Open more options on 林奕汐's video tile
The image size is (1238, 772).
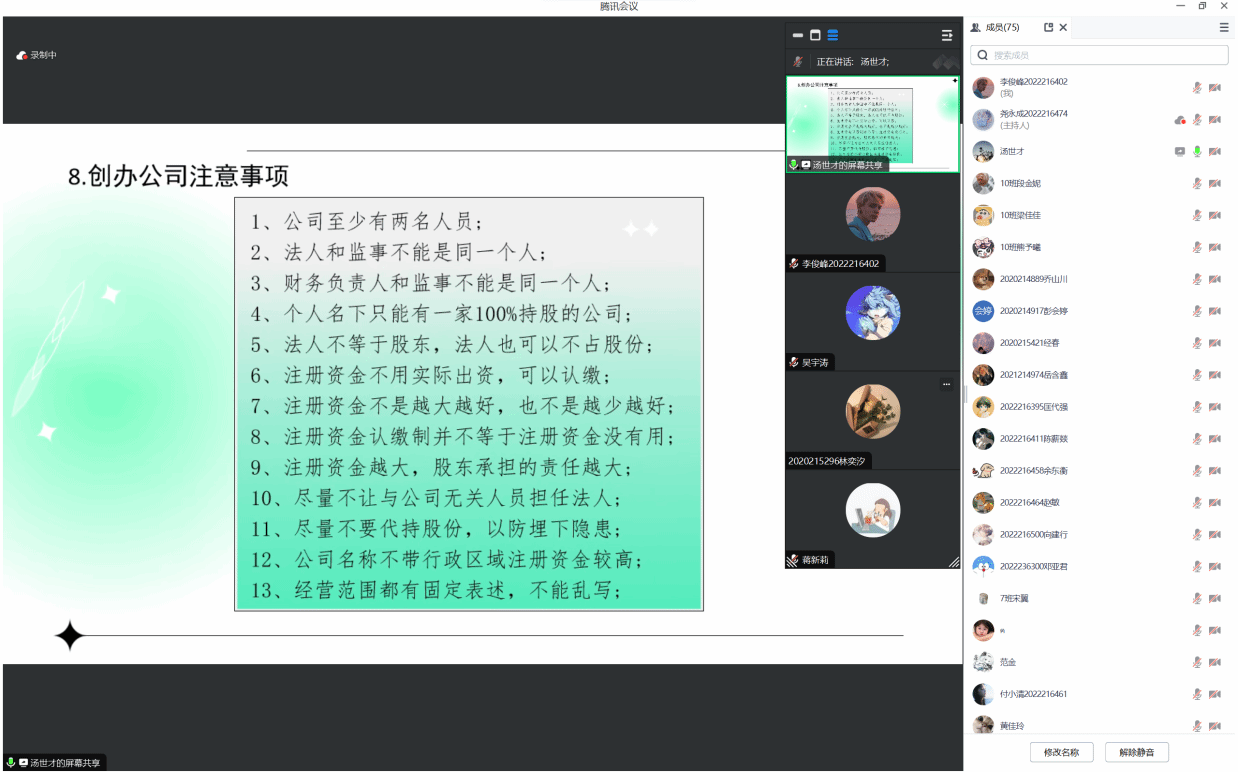click(946, 384)
